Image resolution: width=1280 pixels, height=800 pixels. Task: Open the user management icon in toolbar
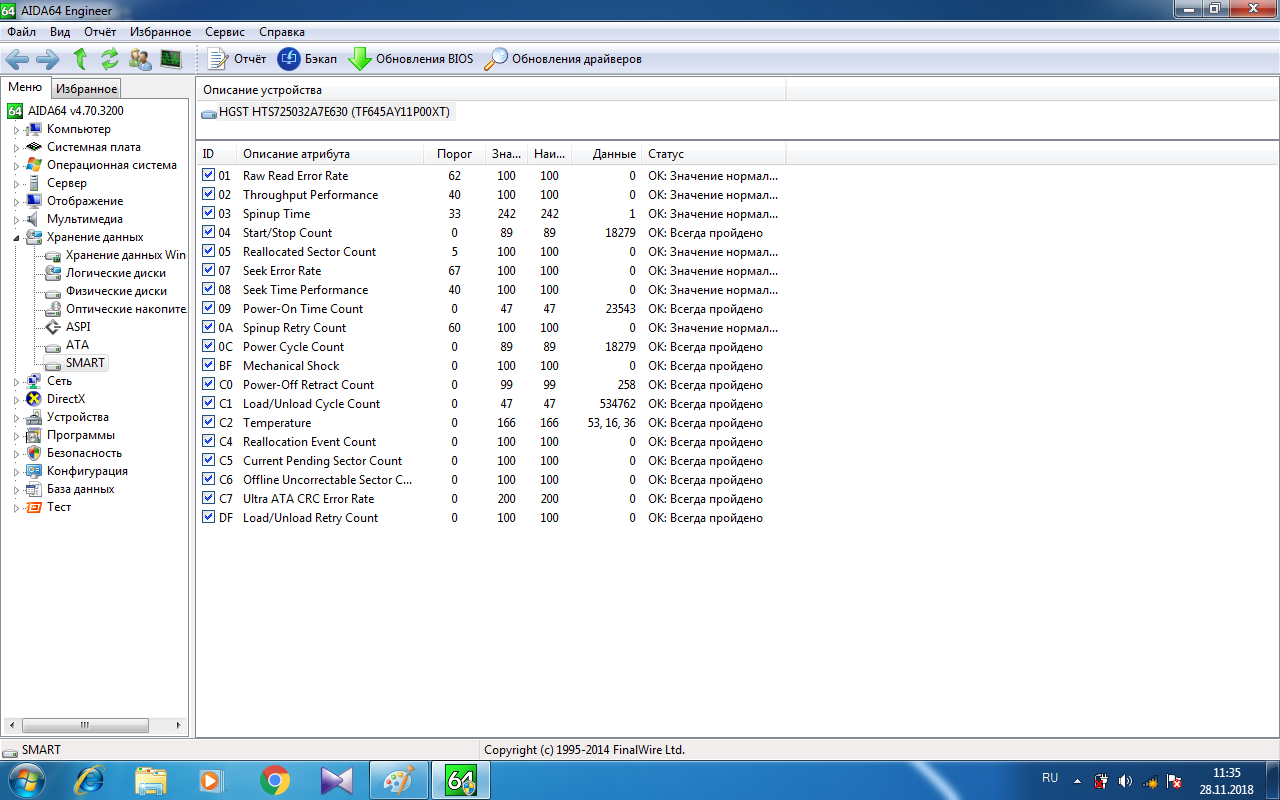point(140,59)
